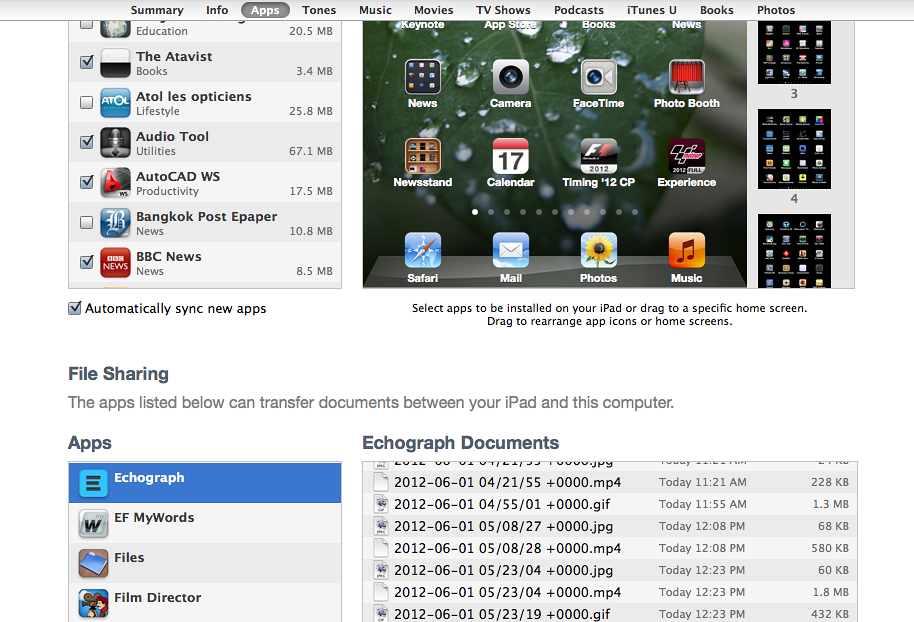Select the Photo Booth app icon
This screenshot has height=622, width=914.
click(x=687, y=77)
